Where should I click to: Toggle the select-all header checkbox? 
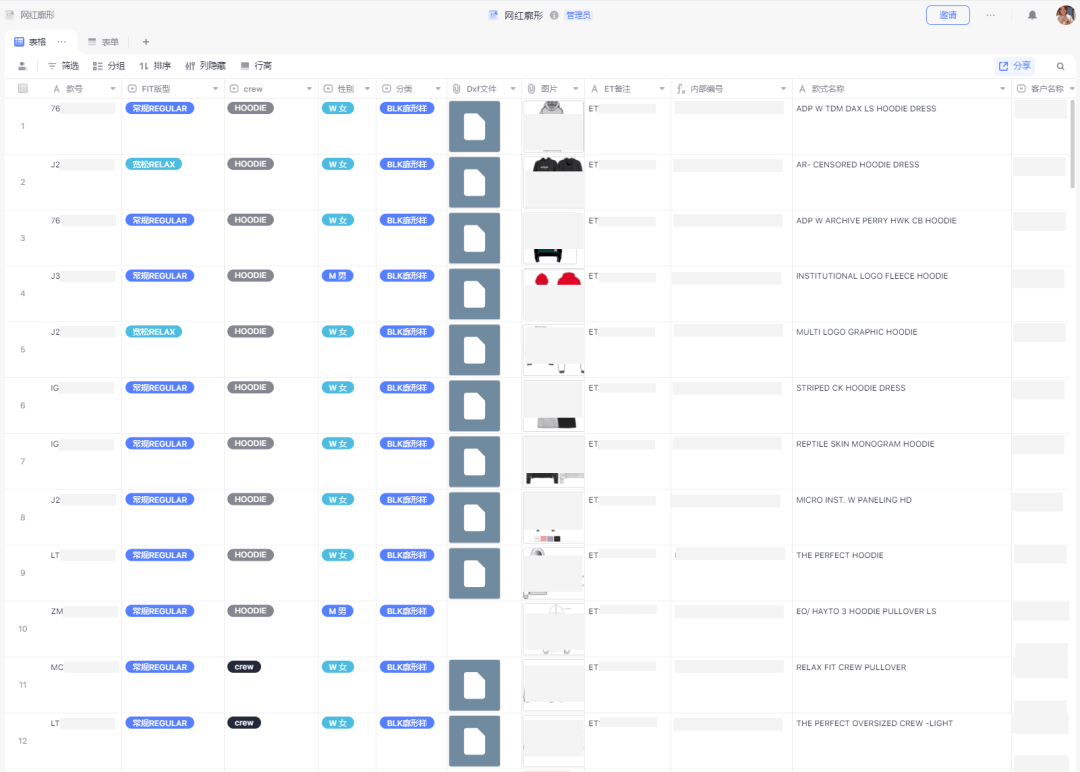tap(23, 88)
